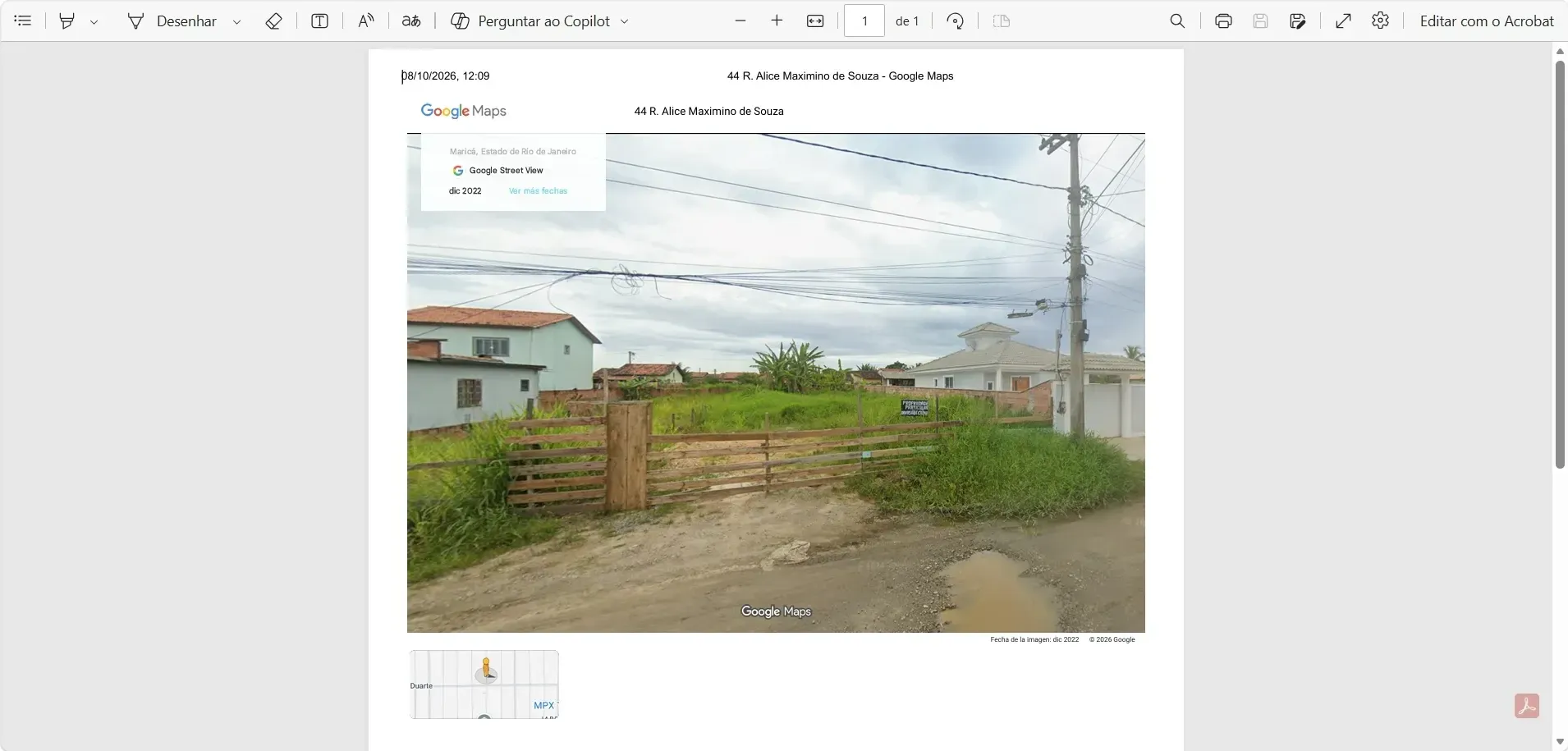The height and width of the screenshot is (751, 1568).
Task: Toggle fit to width view
Action: (815, 21)
